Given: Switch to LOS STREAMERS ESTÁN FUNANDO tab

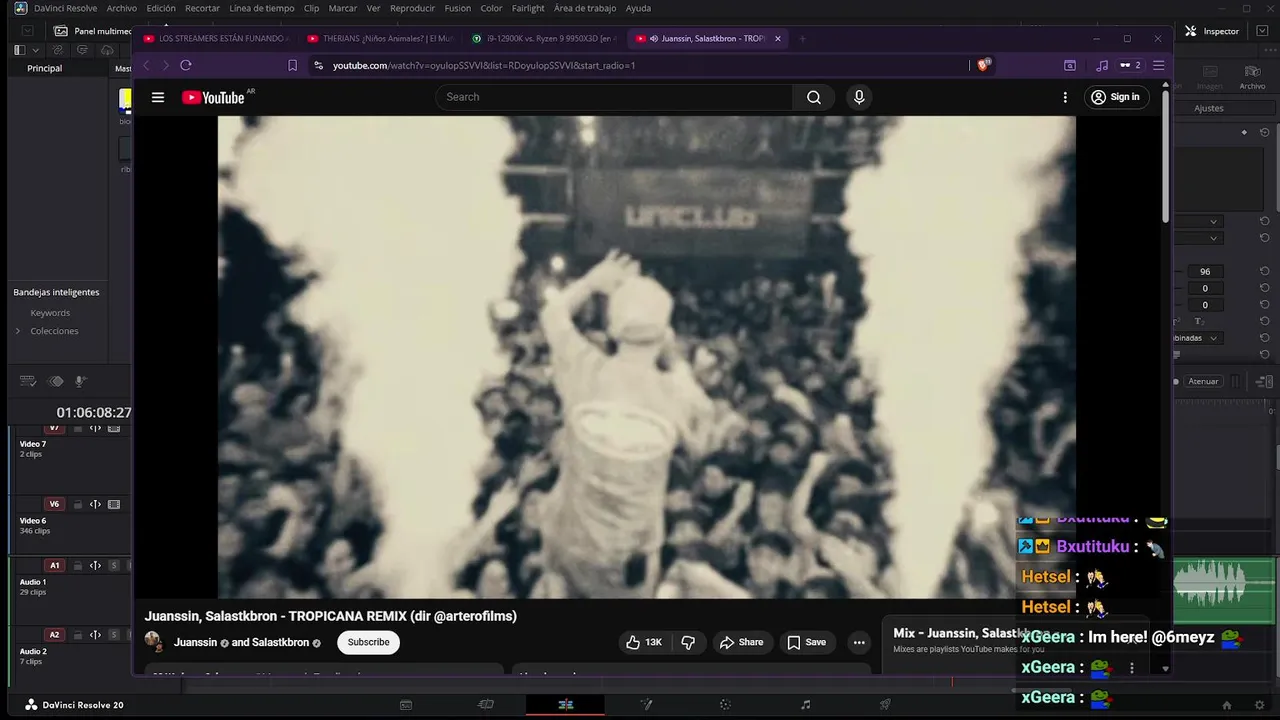Looking at the screenshot, I should (x=216, y=39).
